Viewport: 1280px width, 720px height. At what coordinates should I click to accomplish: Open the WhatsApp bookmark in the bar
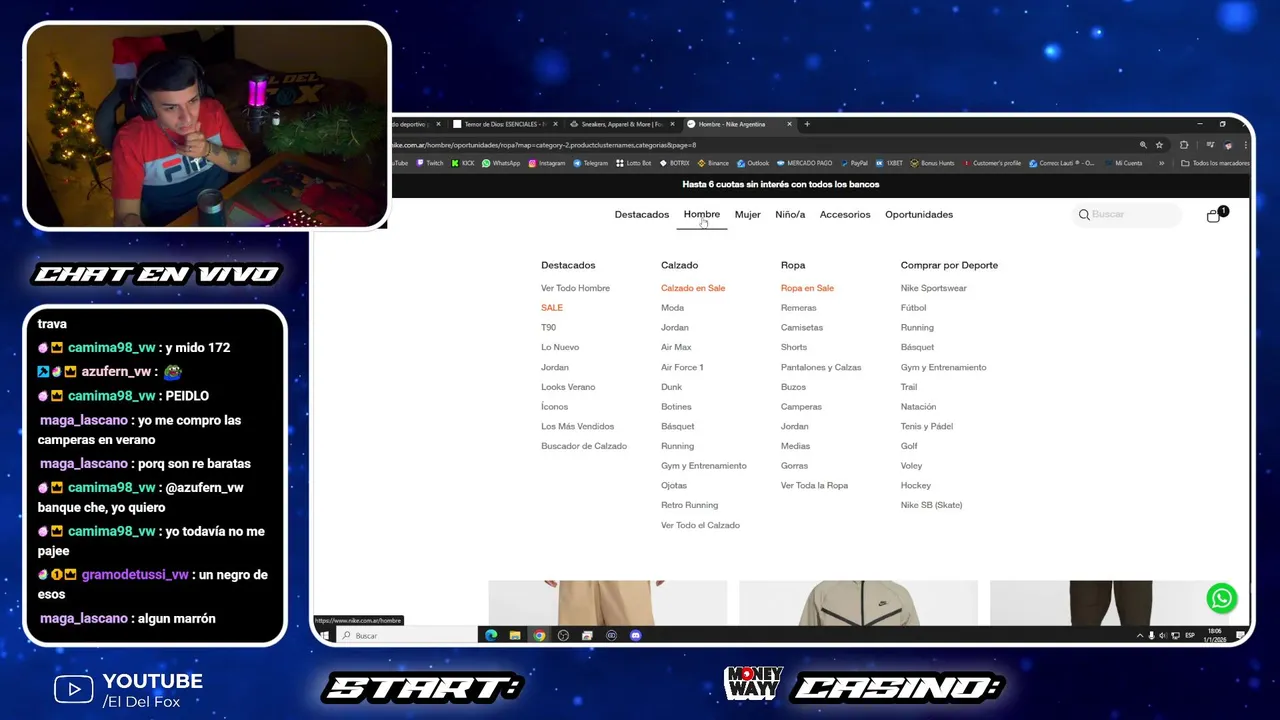(501, 163)
